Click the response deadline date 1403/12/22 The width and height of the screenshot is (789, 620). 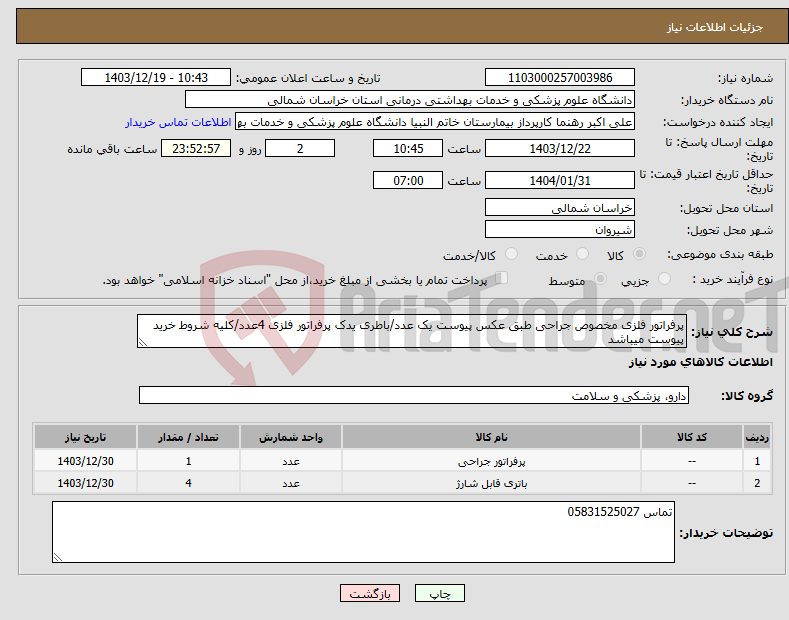[560, 148]
